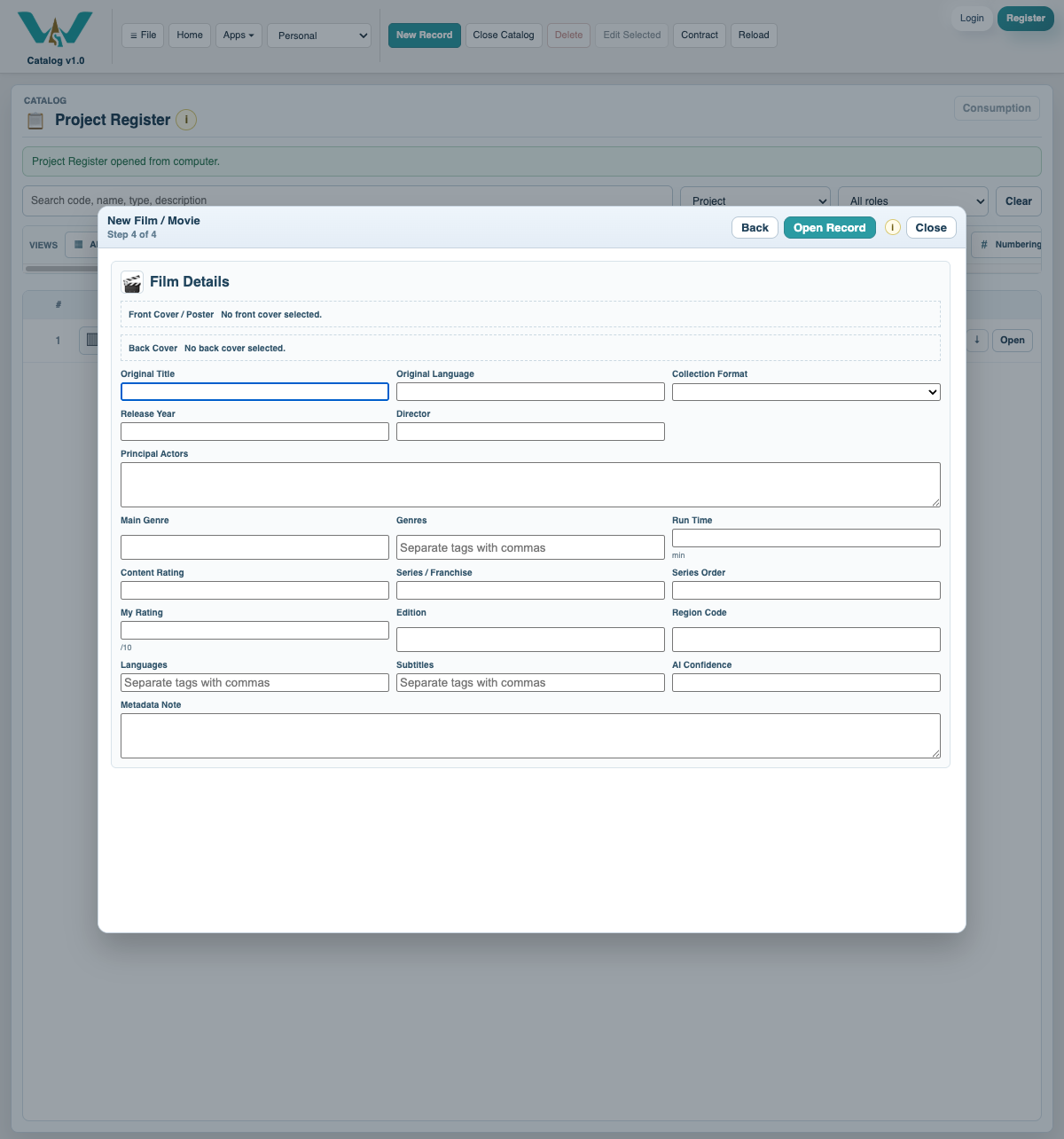
Task: Click the Main Genre field
Action: (x=254, y=547)
